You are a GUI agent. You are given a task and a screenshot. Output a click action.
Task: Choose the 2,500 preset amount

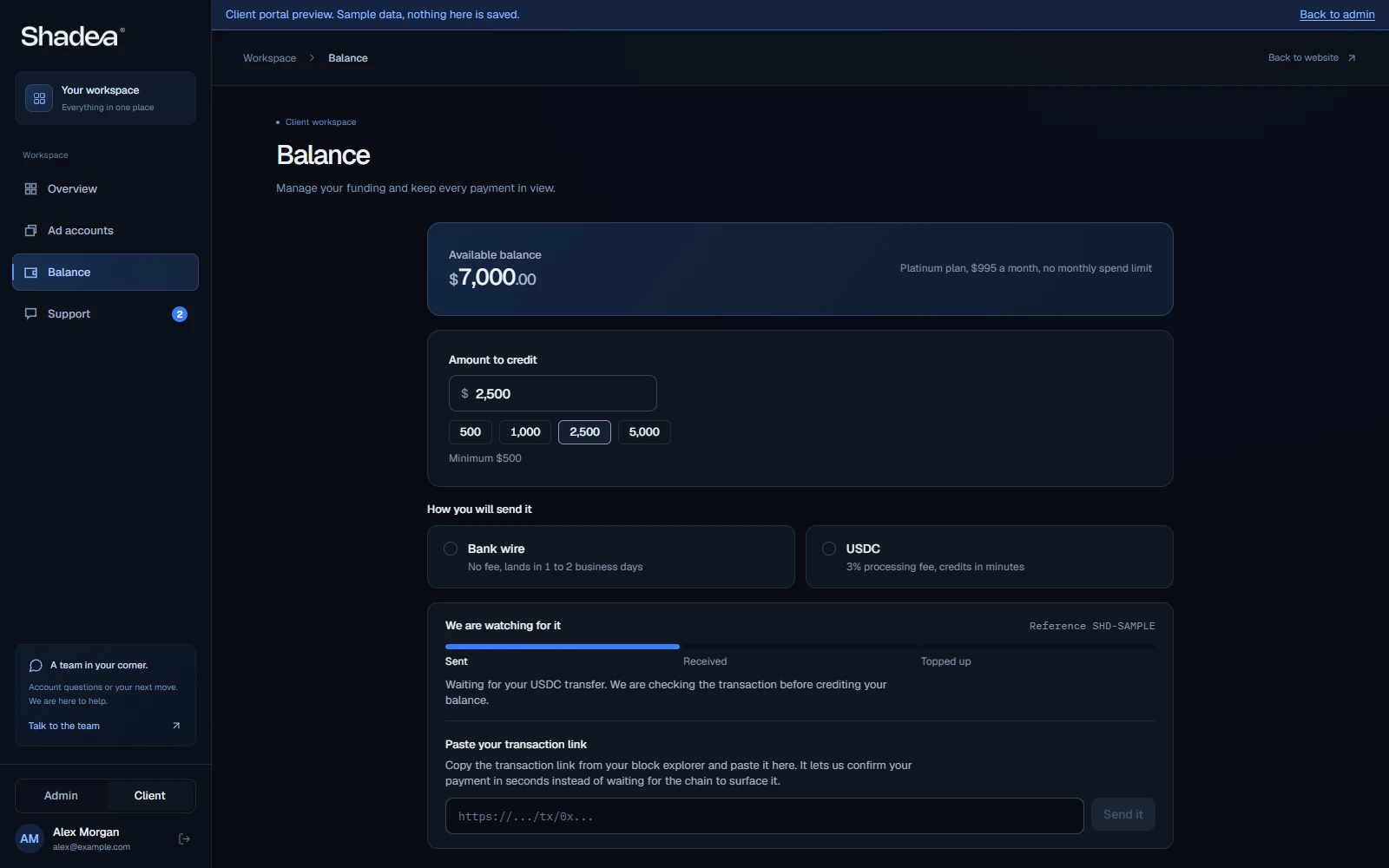coord(584,432)
